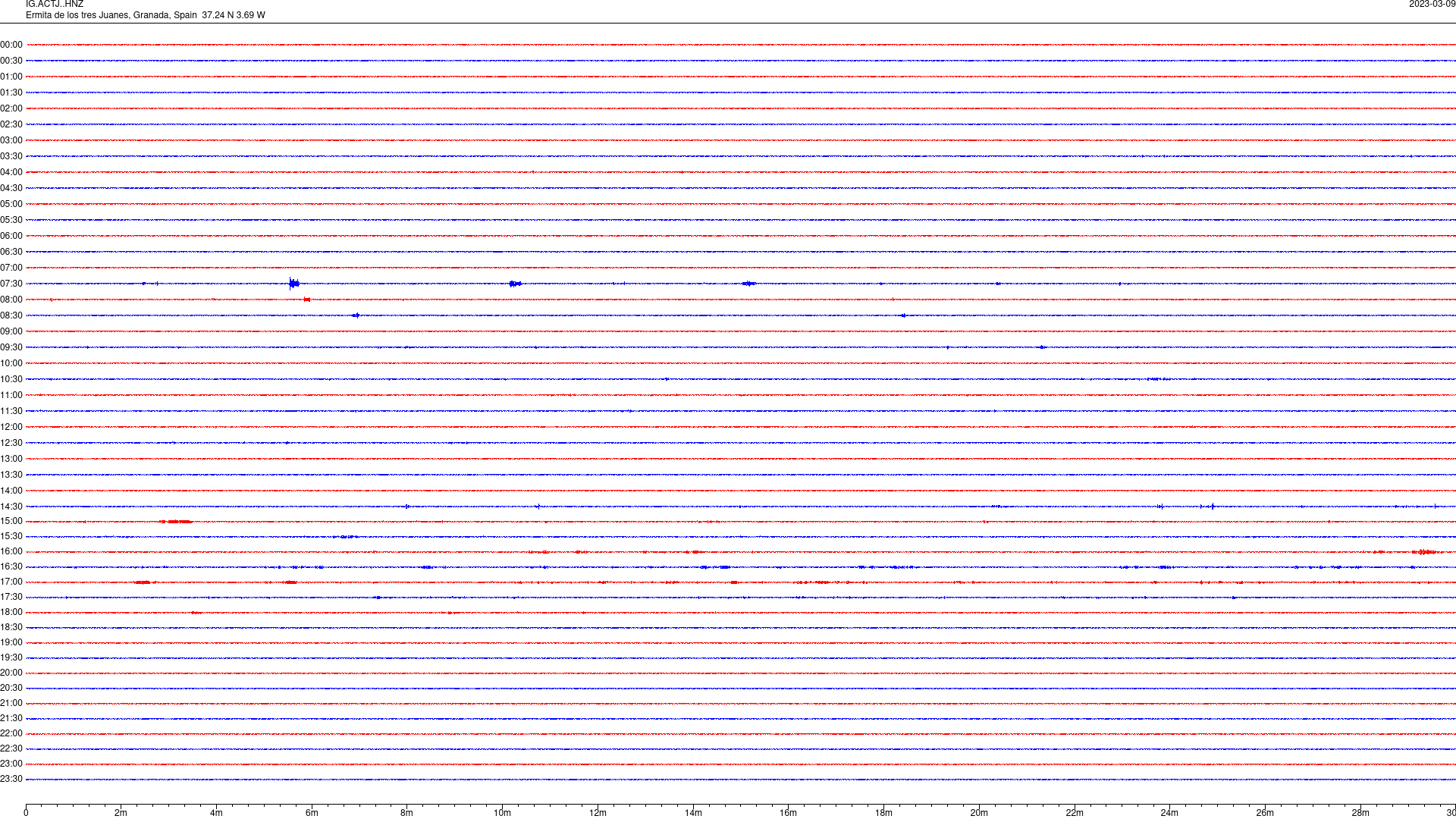Image resolution: width=1456 pixels, height=819 pixels.
Task: Click the blue burst near 7m in 08:30 trace
Action: [x=356, y=315]
